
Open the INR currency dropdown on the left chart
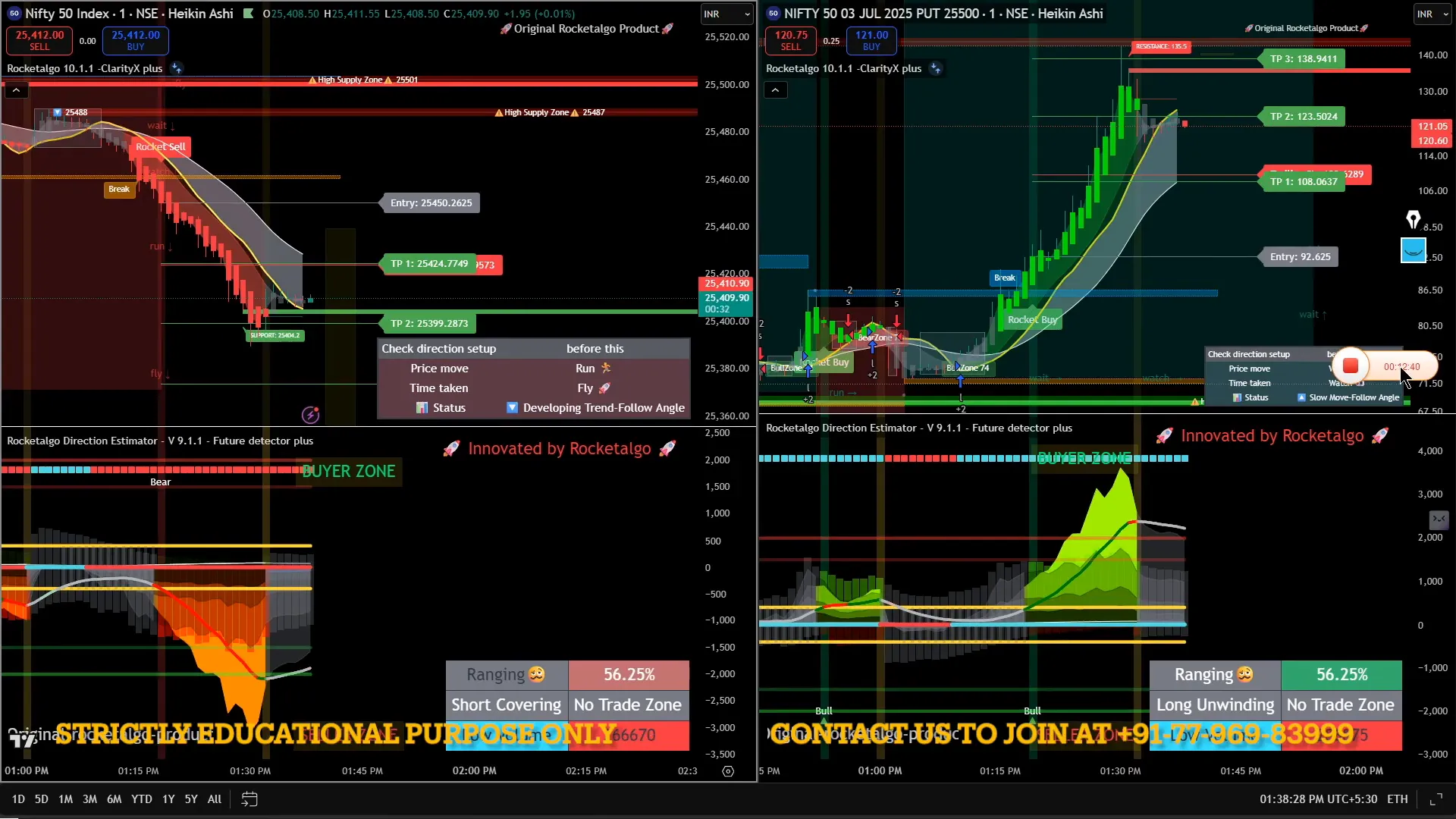(726, 14)
